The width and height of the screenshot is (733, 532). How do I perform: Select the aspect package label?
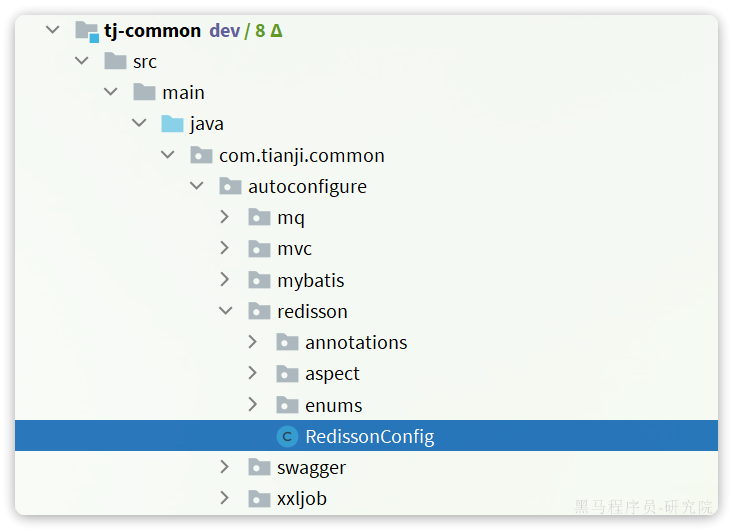(x=332, y=374)
